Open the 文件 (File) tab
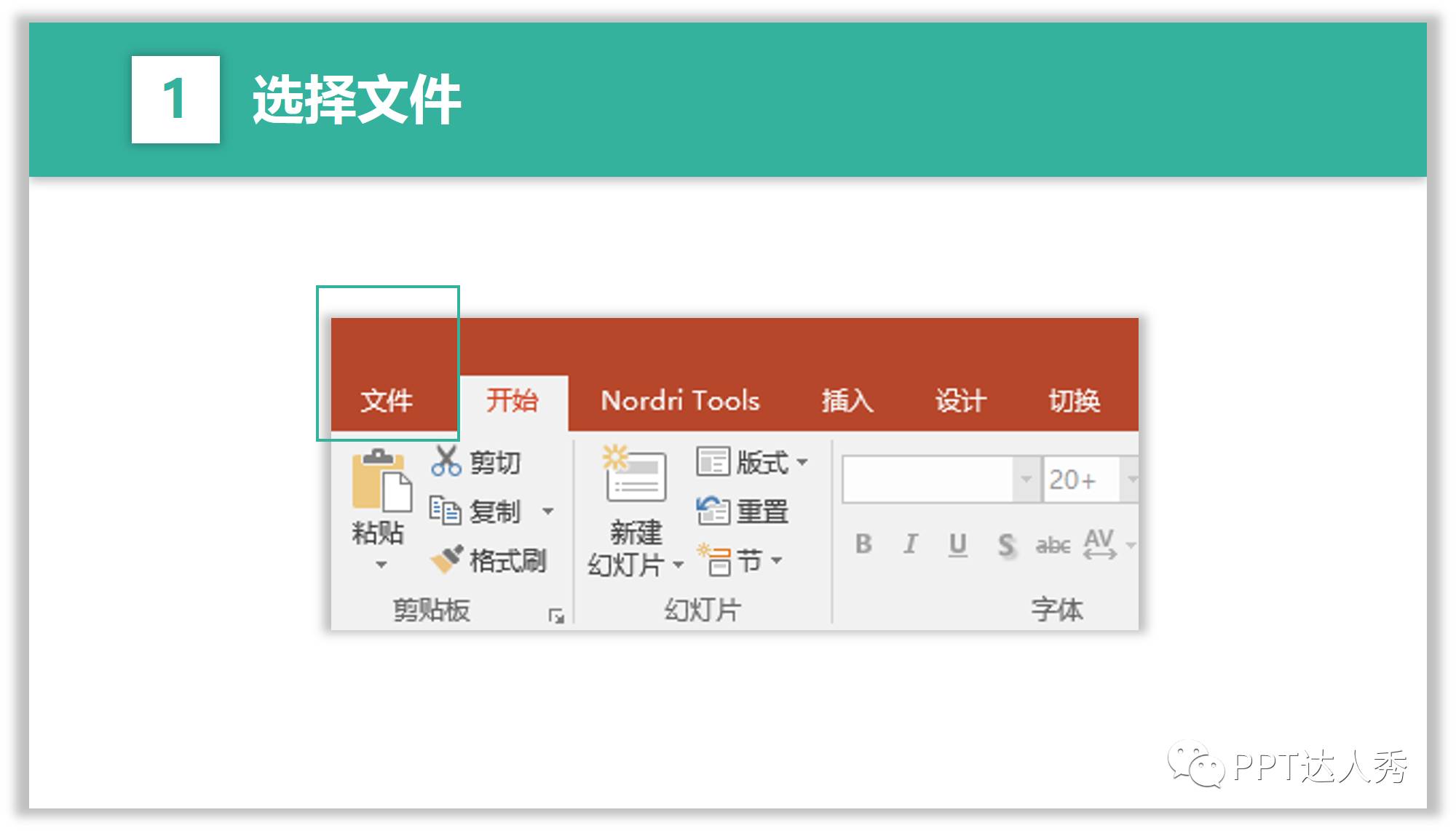 pos(387,400)
